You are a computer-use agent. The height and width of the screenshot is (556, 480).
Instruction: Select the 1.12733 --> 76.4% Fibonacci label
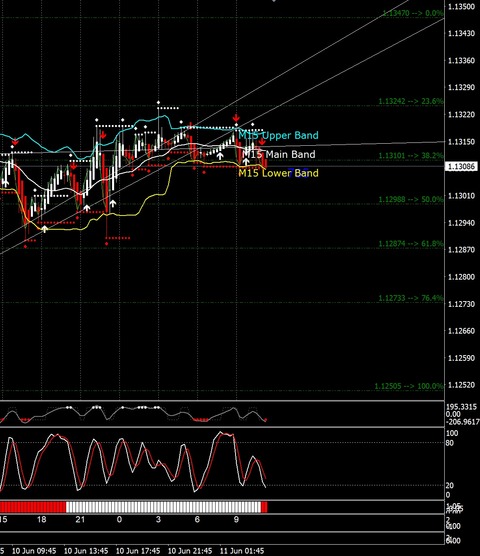click(411, 298)
